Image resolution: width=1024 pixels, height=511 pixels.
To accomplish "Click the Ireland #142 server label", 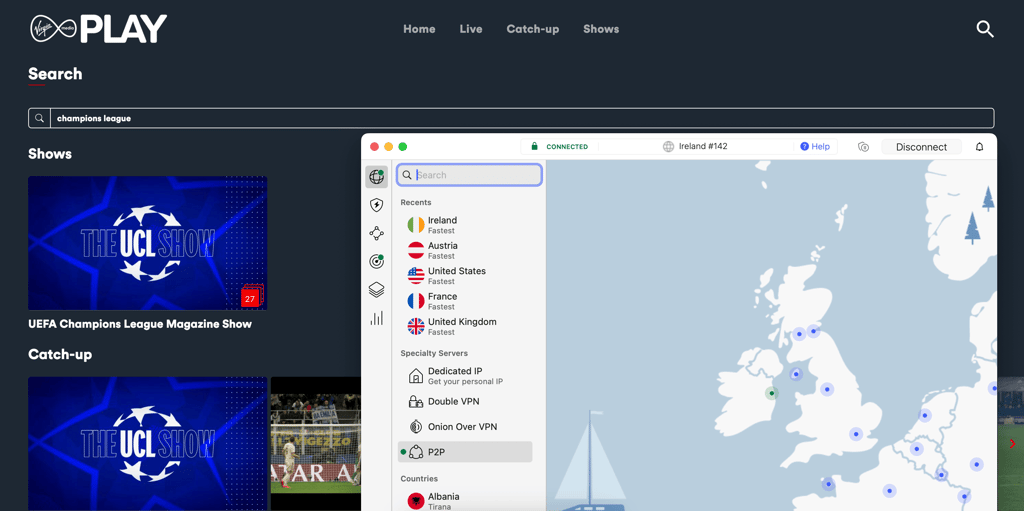I will [703, 146].
